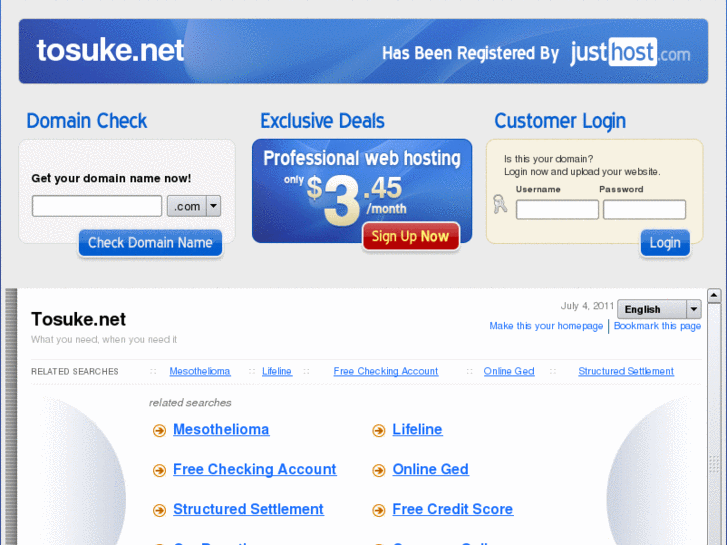Viewport: 727px width, 545px height.
Task: Expand the English language selector
Action: tap(659, 309)
